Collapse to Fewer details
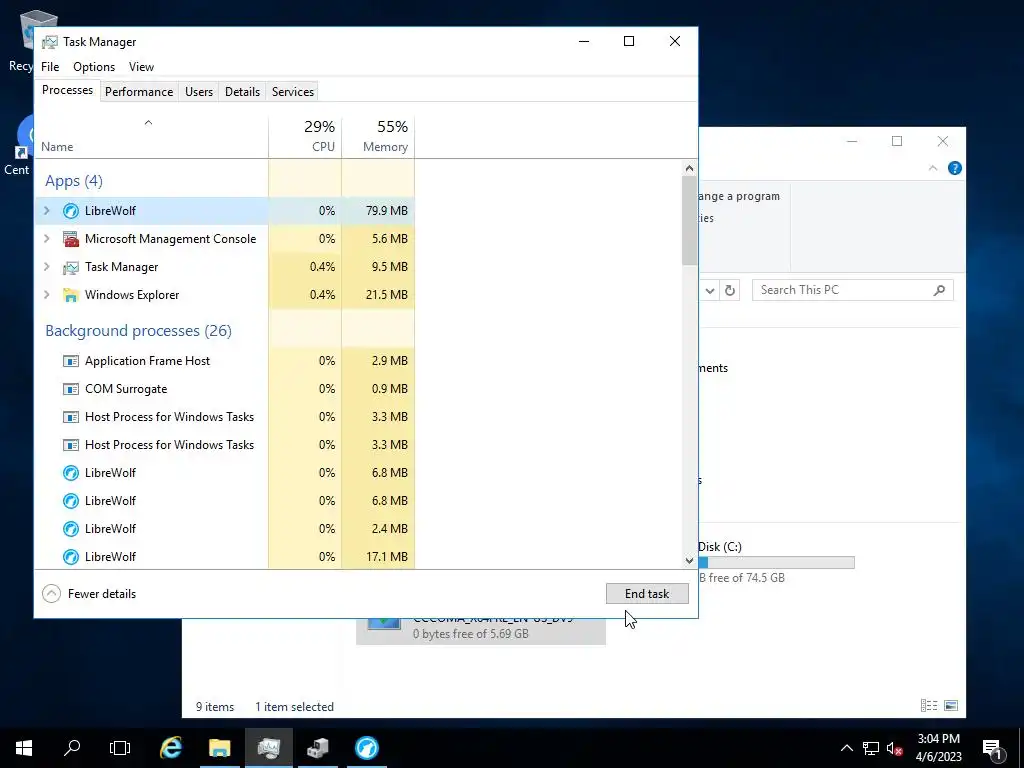The height and width of the screenshot is (768, 1024). tap(89, 594)
